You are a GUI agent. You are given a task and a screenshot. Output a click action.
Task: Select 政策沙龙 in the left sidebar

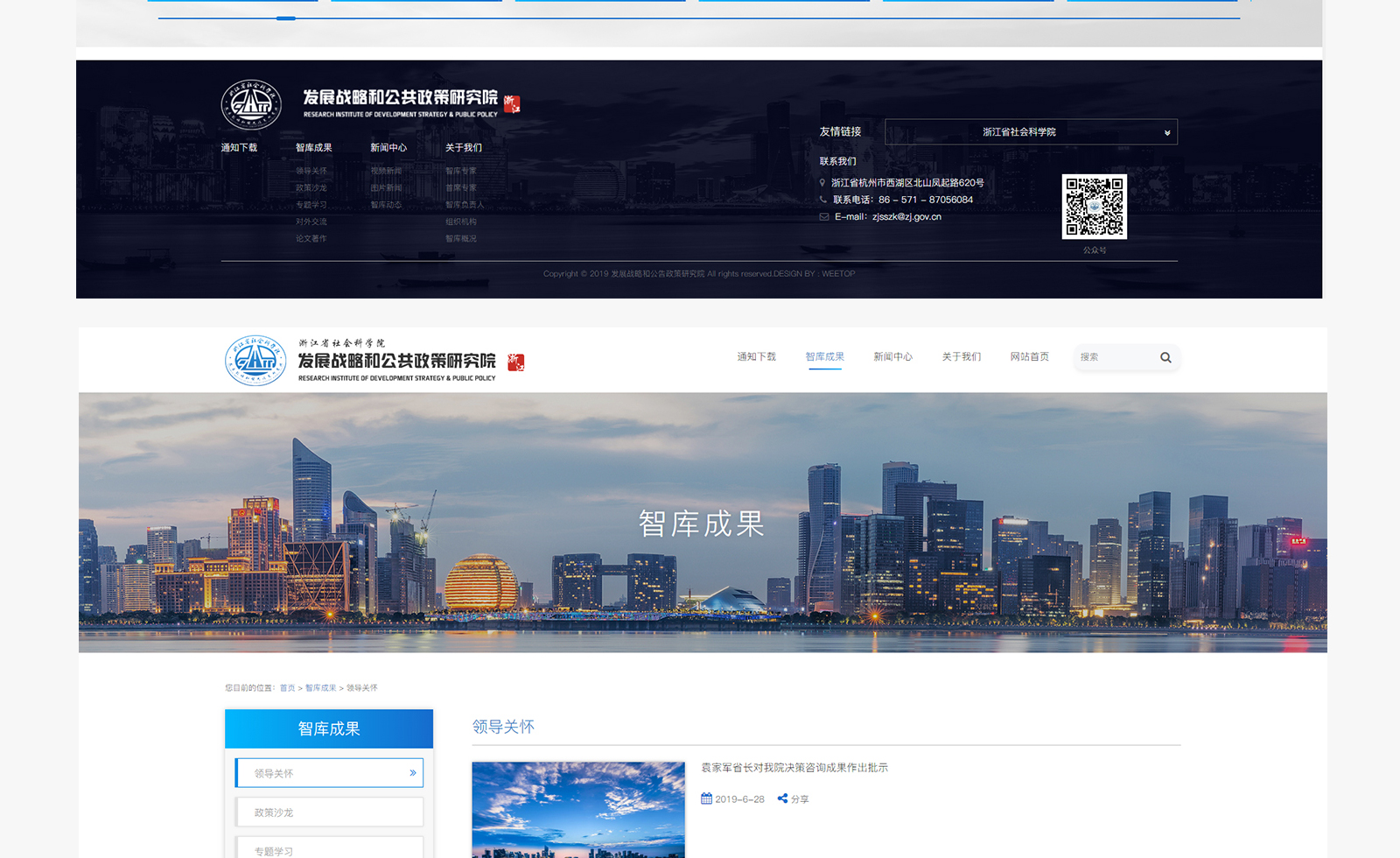[329, 812]
